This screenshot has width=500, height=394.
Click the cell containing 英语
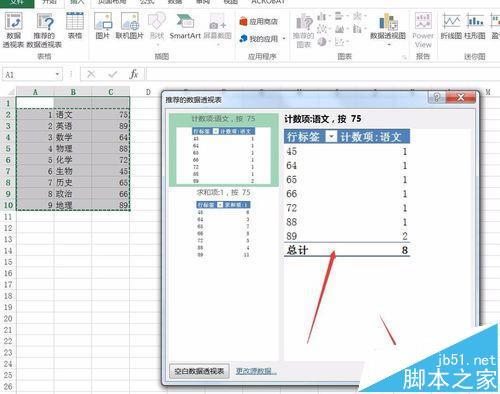[x=73, y=126]
